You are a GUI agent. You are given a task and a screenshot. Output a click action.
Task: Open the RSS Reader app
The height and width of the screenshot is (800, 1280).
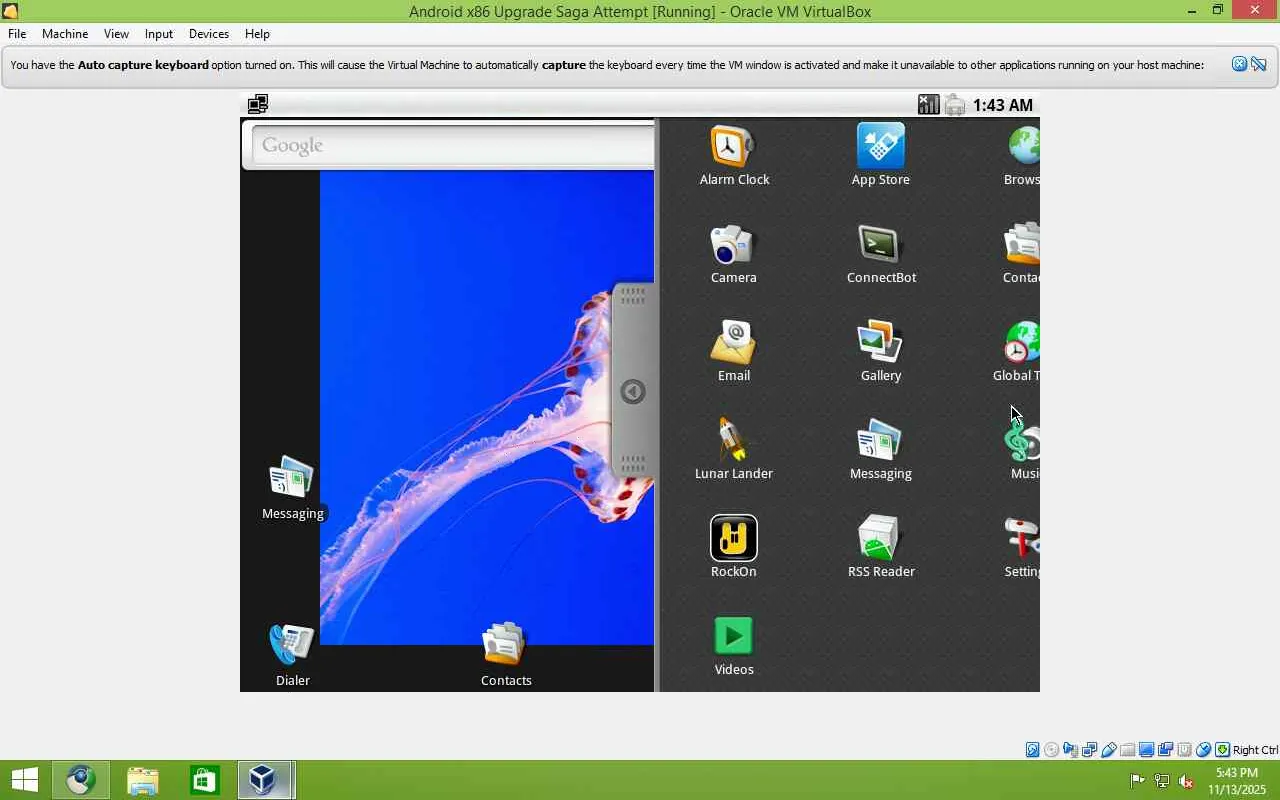click(880, 548)
